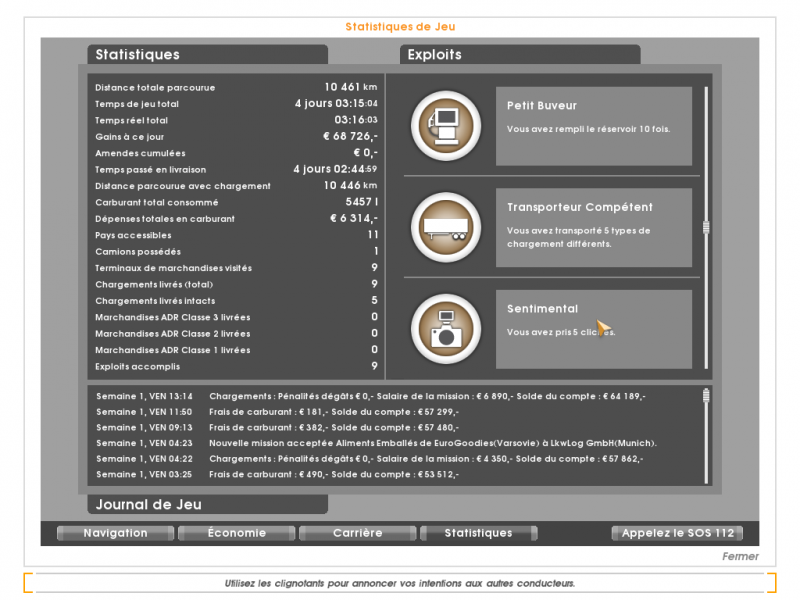Click the Camions possédés row
The height and width of the screenshot is (600, 800).
[x=236, y=252]
